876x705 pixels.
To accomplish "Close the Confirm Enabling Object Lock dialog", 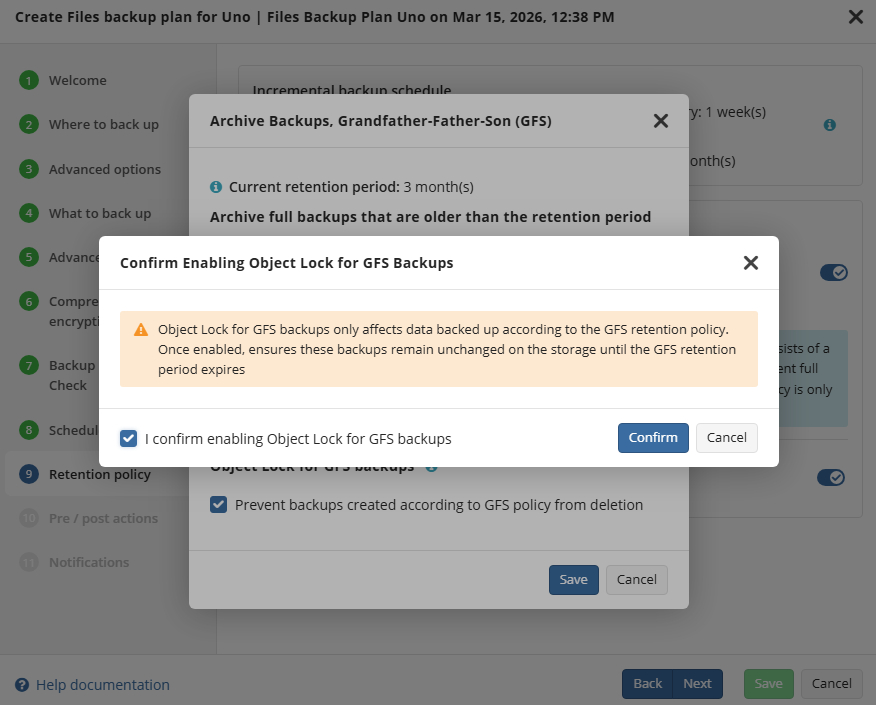I will [x=751, y=263].
